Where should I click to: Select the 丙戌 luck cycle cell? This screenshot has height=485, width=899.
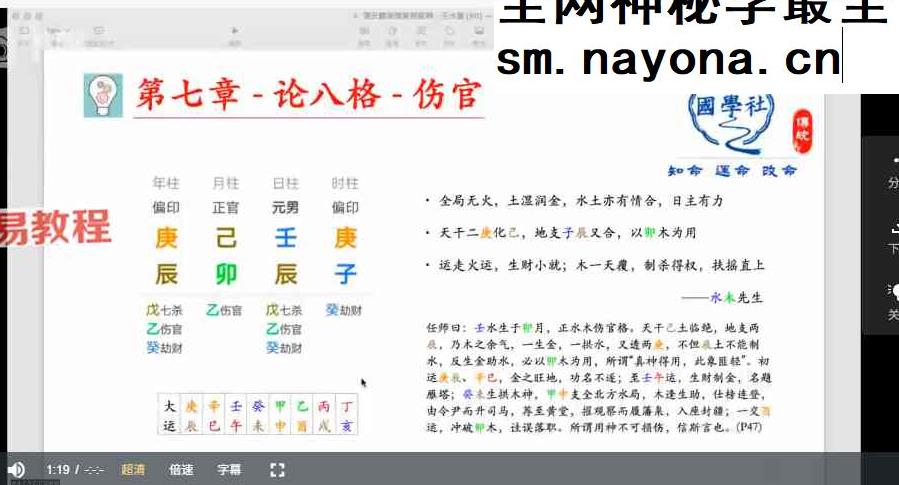pyautogui.click(x=324, y=415)
